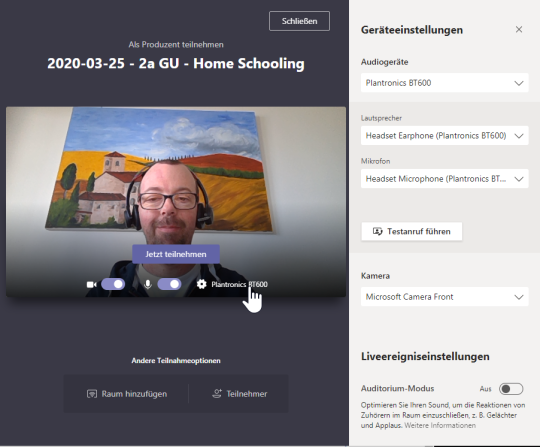The height and width of the screenshot is (447, 540).
Task: Open device settings via gear icon
Action: tap(201, 284)
